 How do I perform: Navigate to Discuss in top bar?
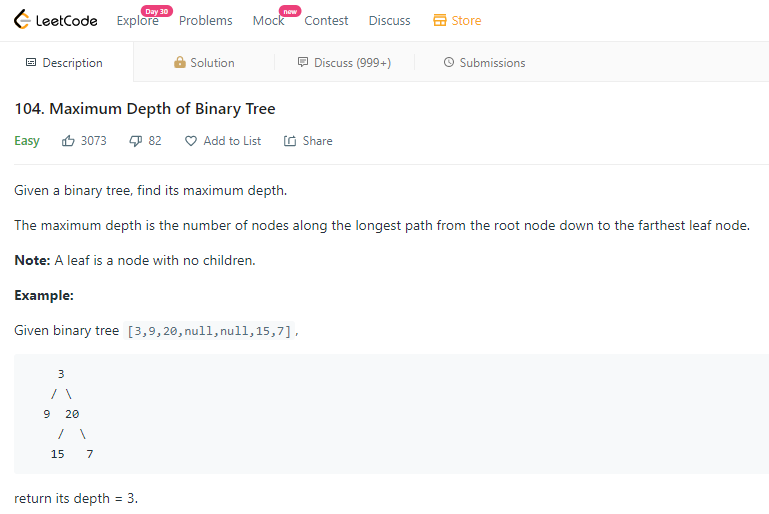pos(389,21)
